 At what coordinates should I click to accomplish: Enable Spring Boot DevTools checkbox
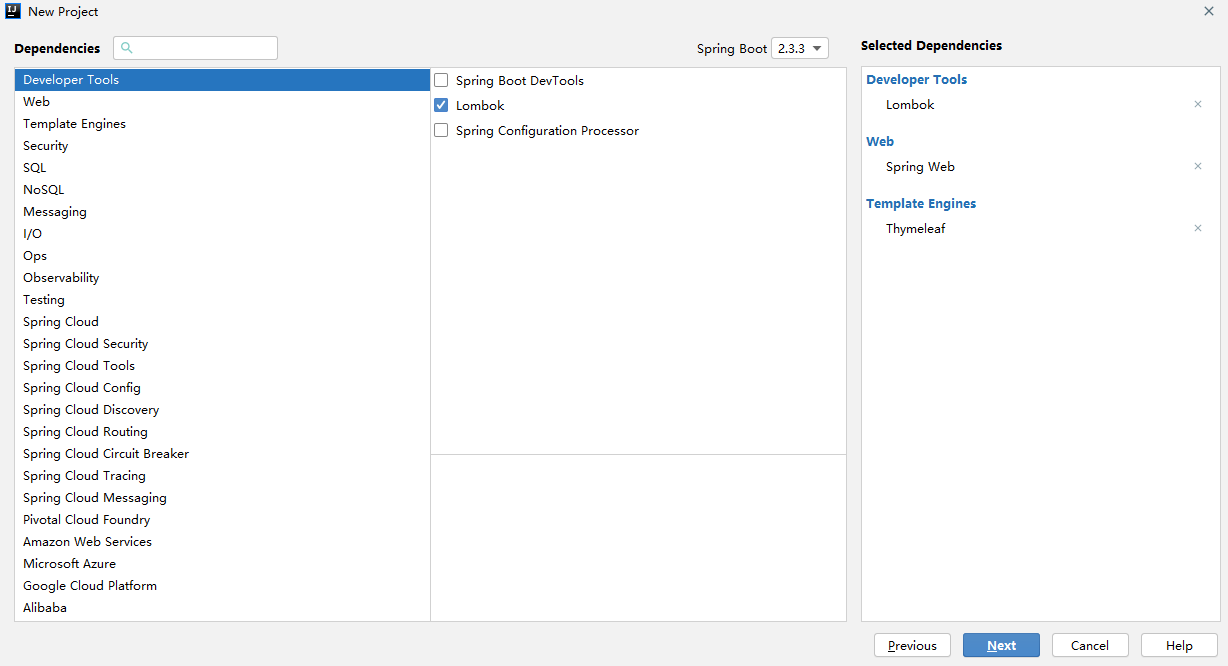(x=441, y=80)
